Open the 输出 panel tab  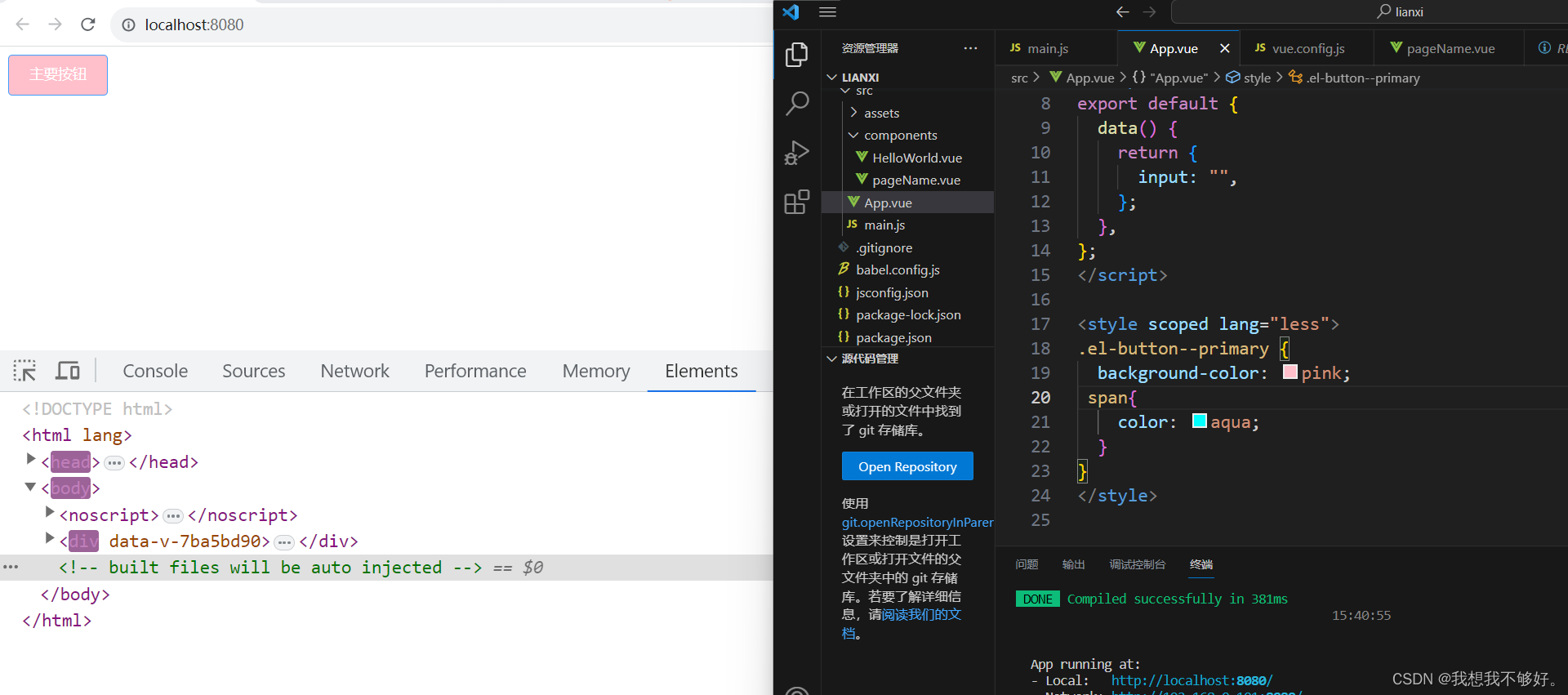1073,564
